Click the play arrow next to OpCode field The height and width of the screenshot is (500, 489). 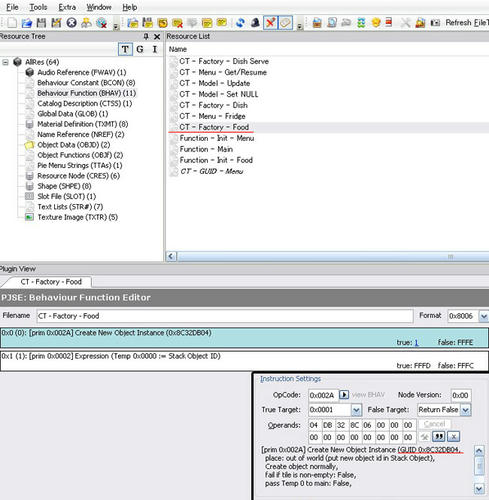(x=344, y=395)
